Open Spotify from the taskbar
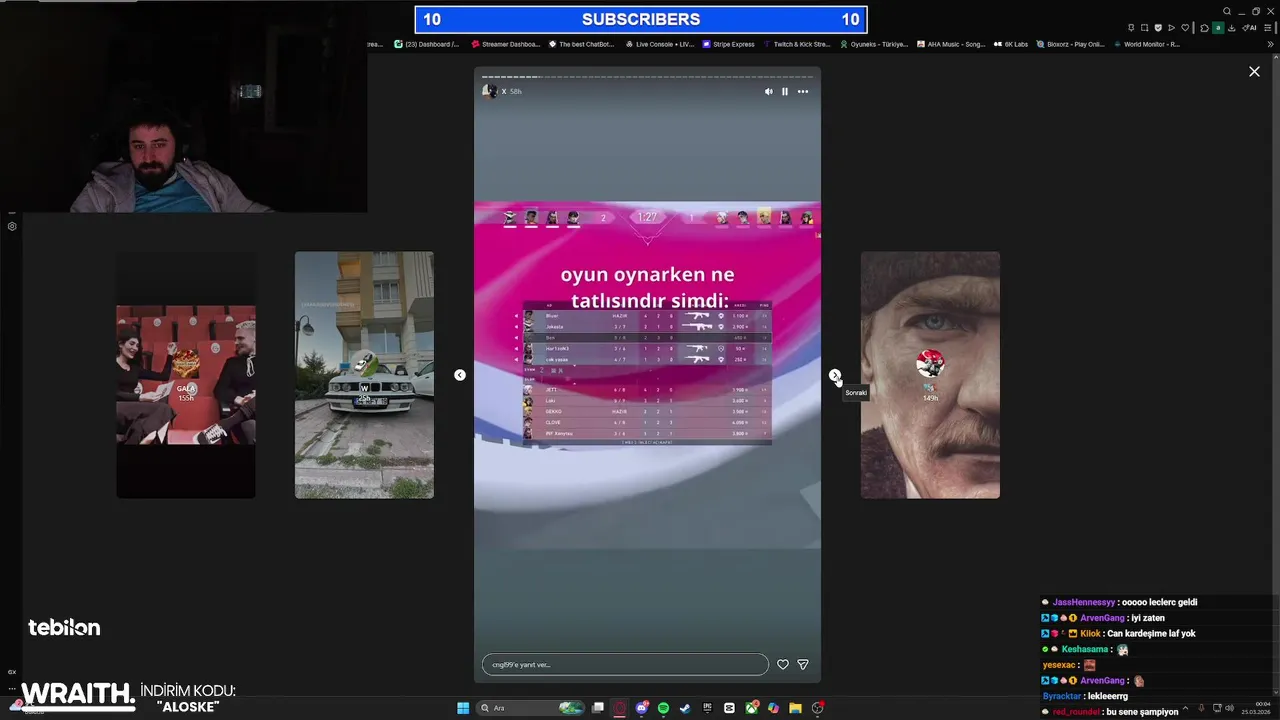The width and height of the screenshot is (1280, 720). pyautogui.click(x=663, y=708)
